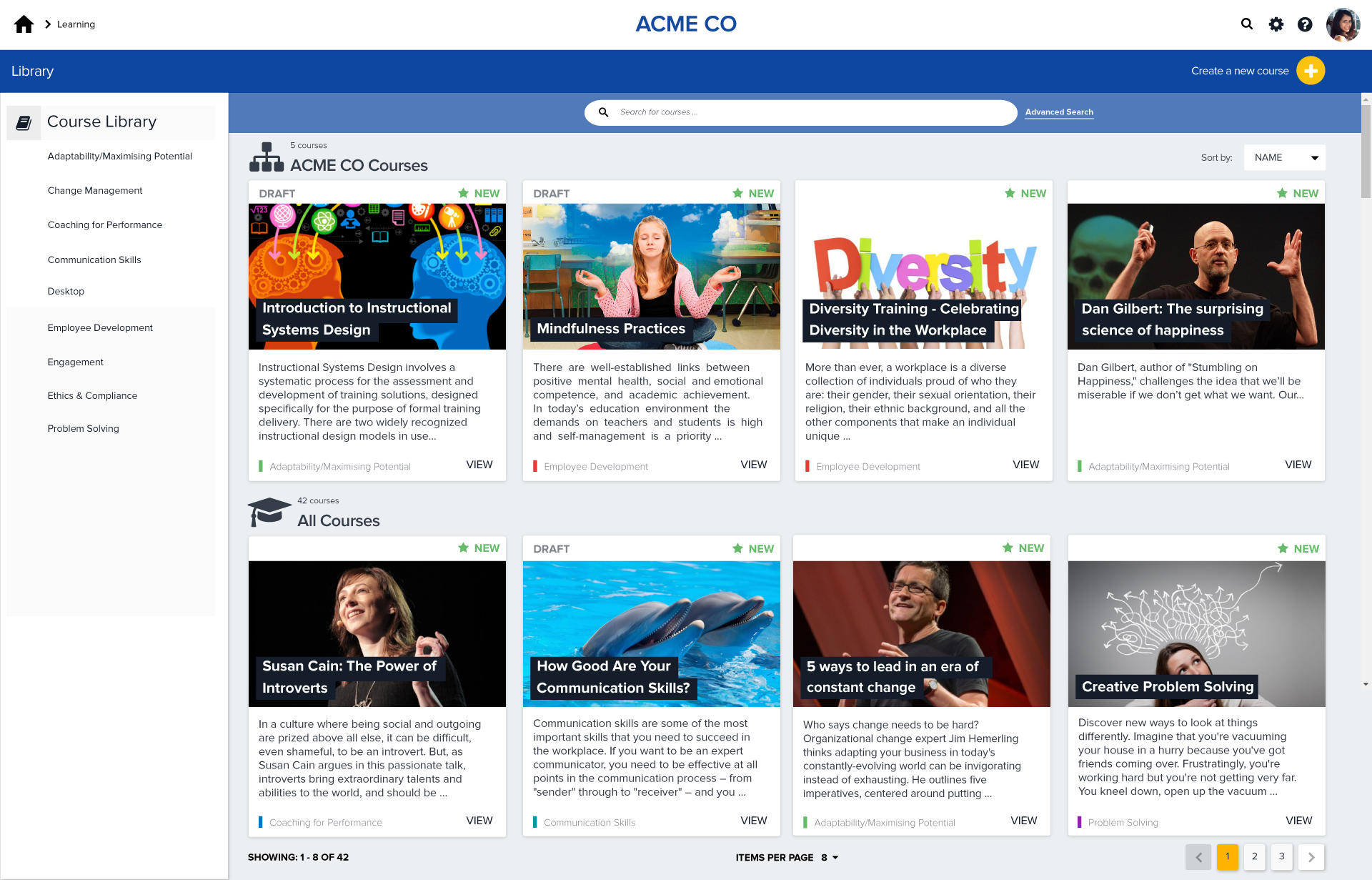Go to next page with right chevron
The width and height of the screenshot is (1372, 880).
tap(1311, 857)
